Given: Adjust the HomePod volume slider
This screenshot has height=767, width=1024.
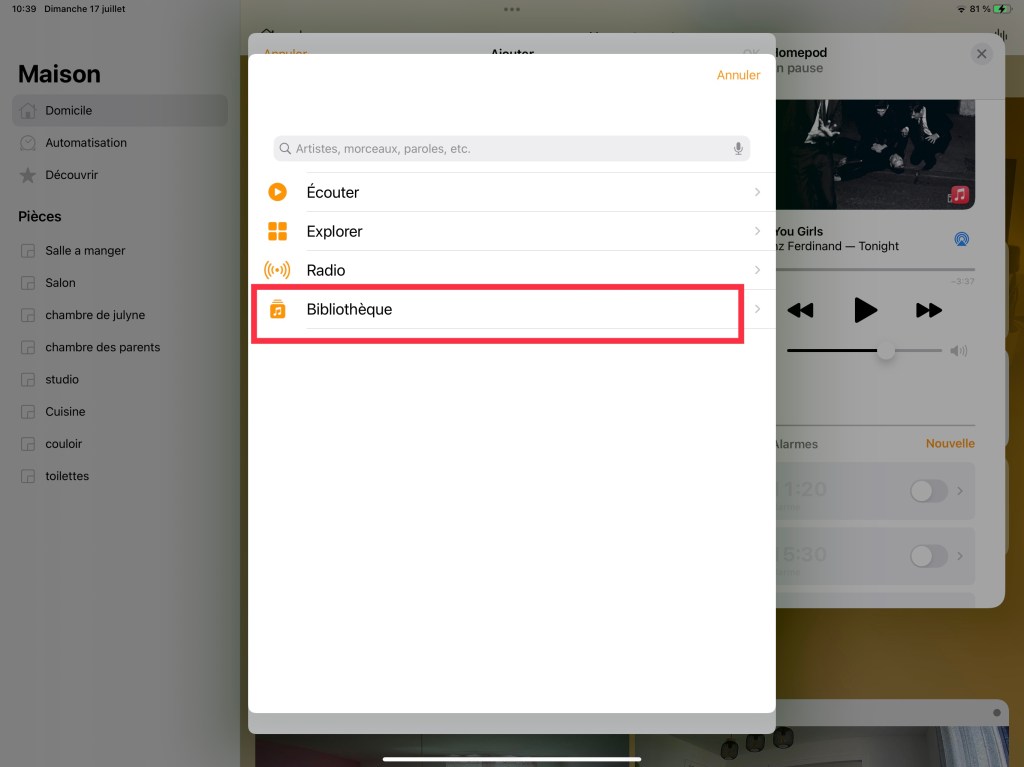Looking at the screenshot, I should click(x=885, y=351).
